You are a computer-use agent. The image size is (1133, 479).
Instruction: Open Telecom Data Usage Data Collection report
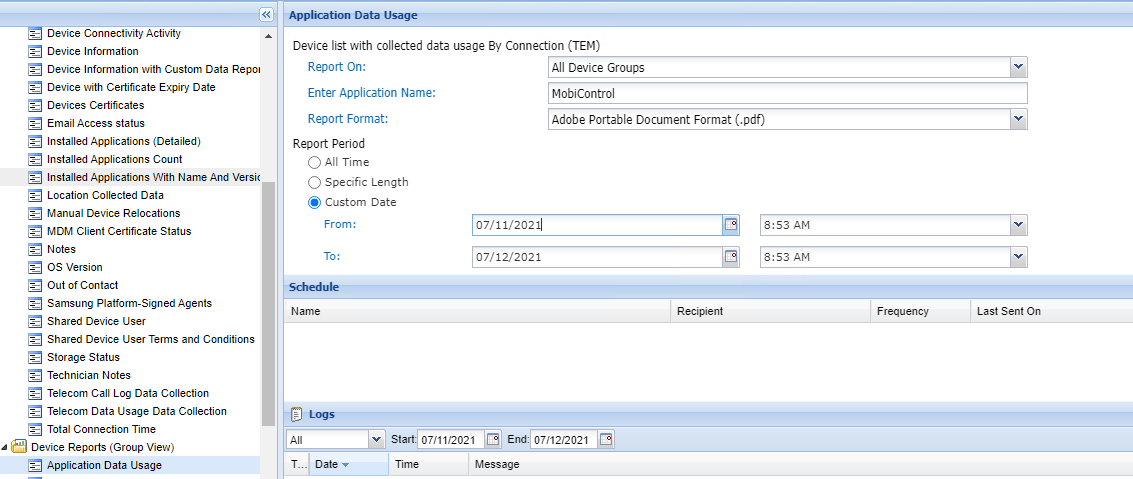click(136, 411)
